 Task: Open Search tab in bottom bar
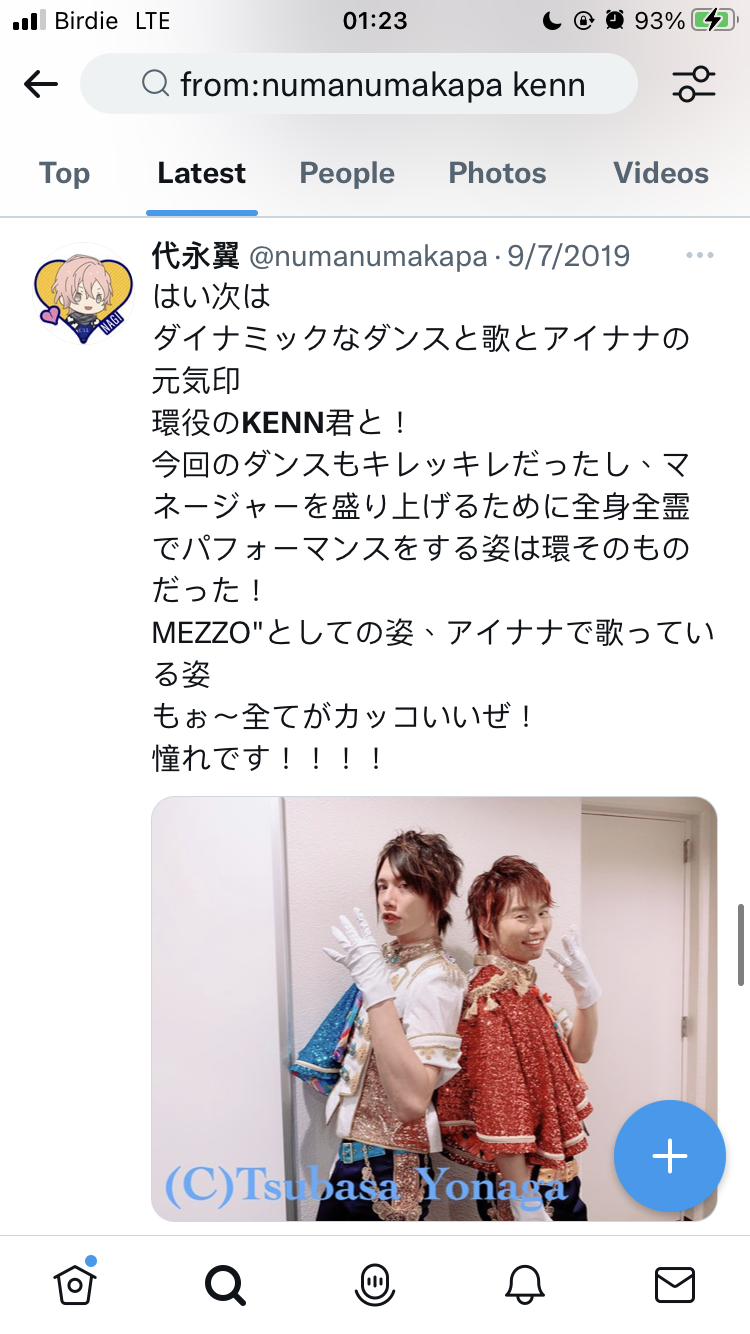(225, 1284)
